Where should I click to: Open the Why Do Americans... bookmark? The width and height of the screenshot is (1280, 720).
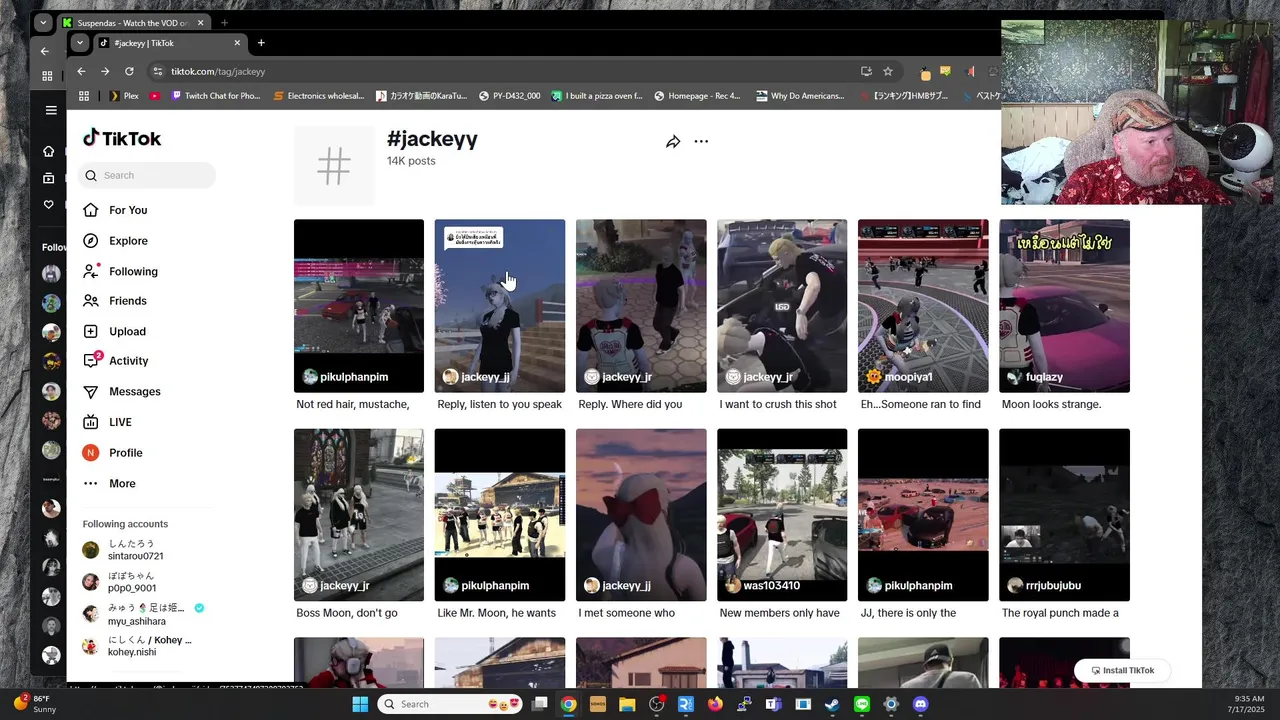(x=801, y=96)
